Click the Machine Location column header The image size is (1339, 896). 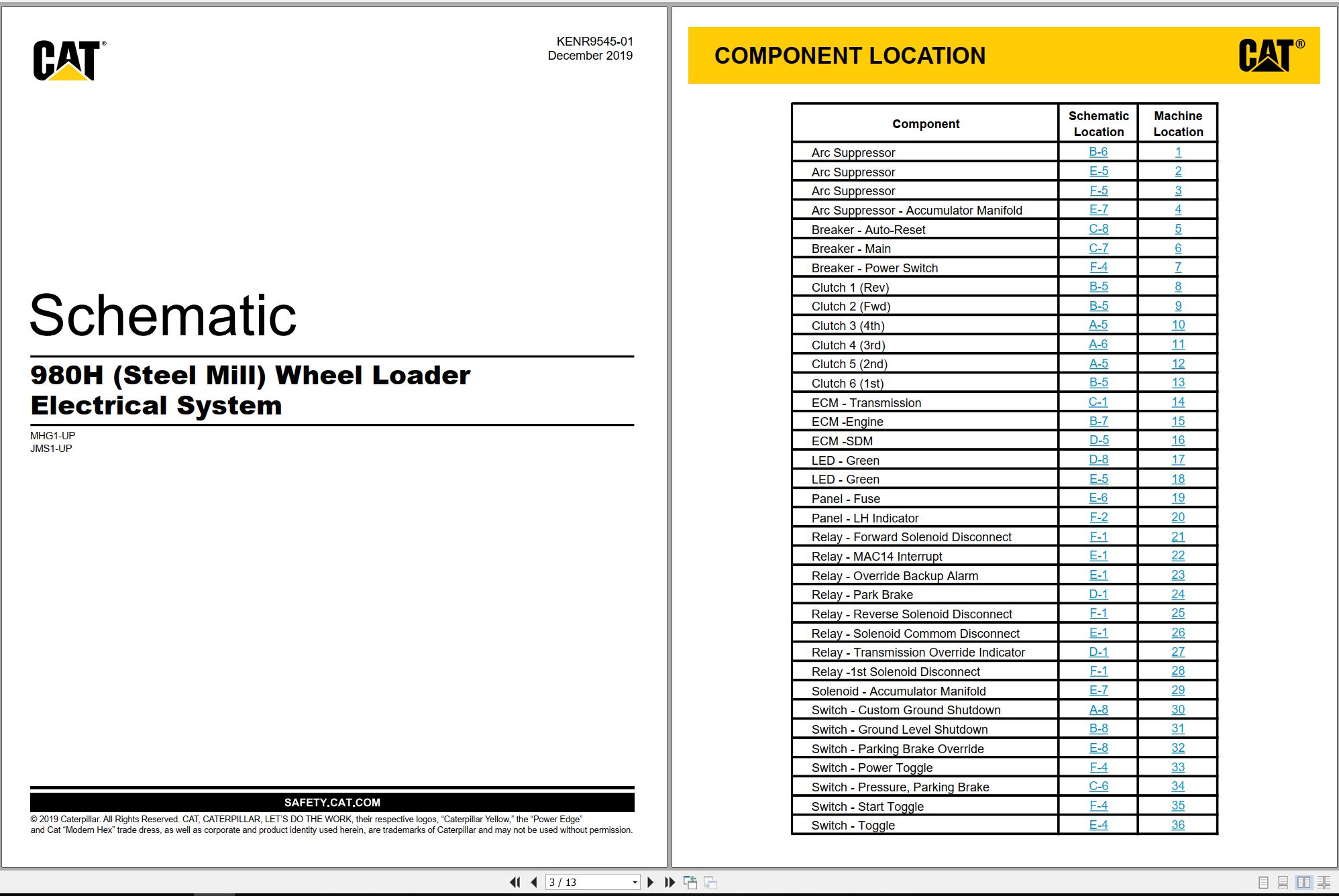pos(1178,123)
